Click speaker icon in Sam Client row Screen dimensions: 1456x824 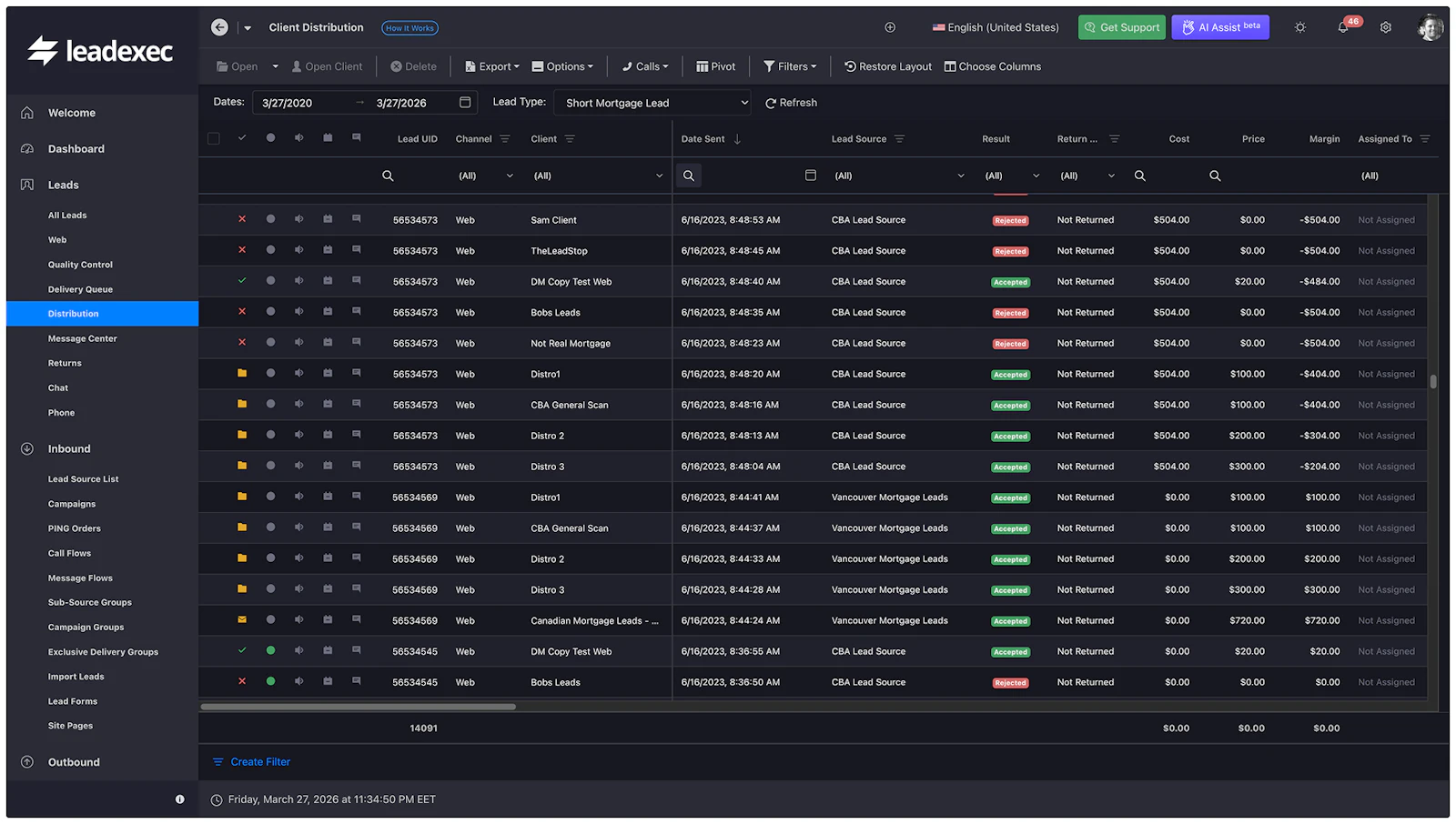coord(298,219)
